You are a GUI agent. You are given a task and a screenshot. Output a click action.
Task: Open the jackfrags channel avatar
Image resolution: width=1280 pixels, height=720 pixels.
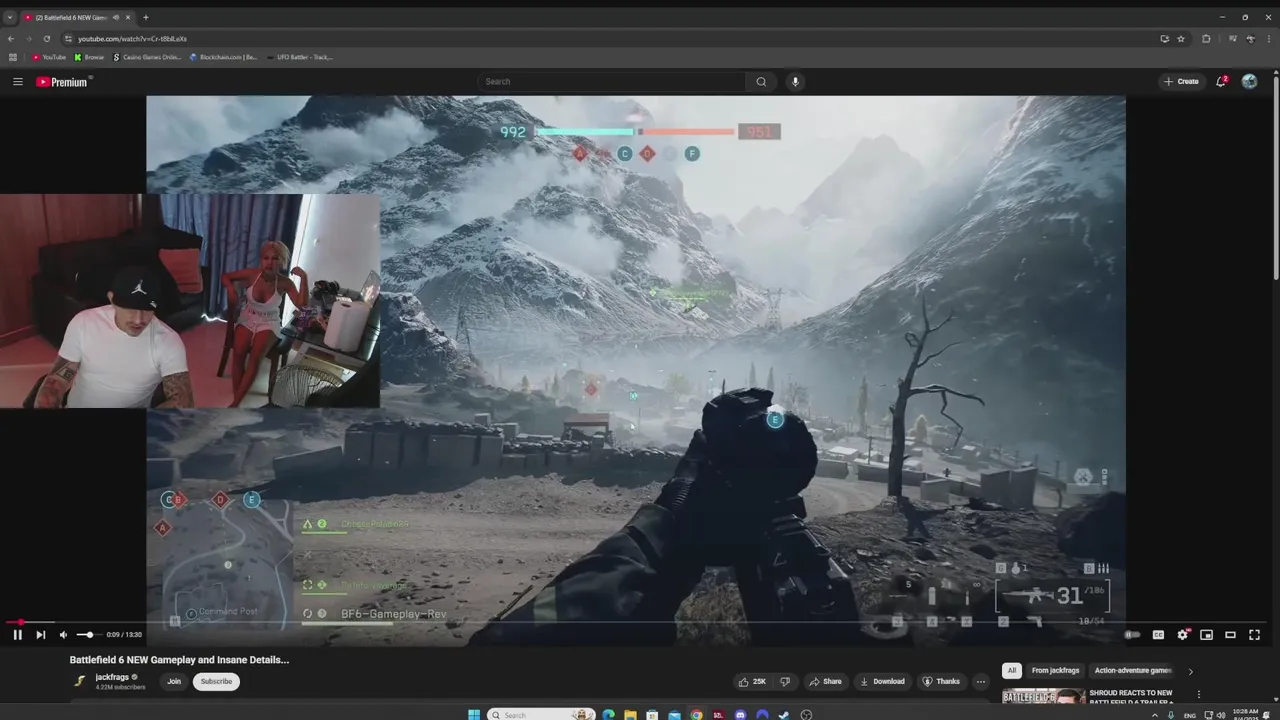[x=80, y=681]
